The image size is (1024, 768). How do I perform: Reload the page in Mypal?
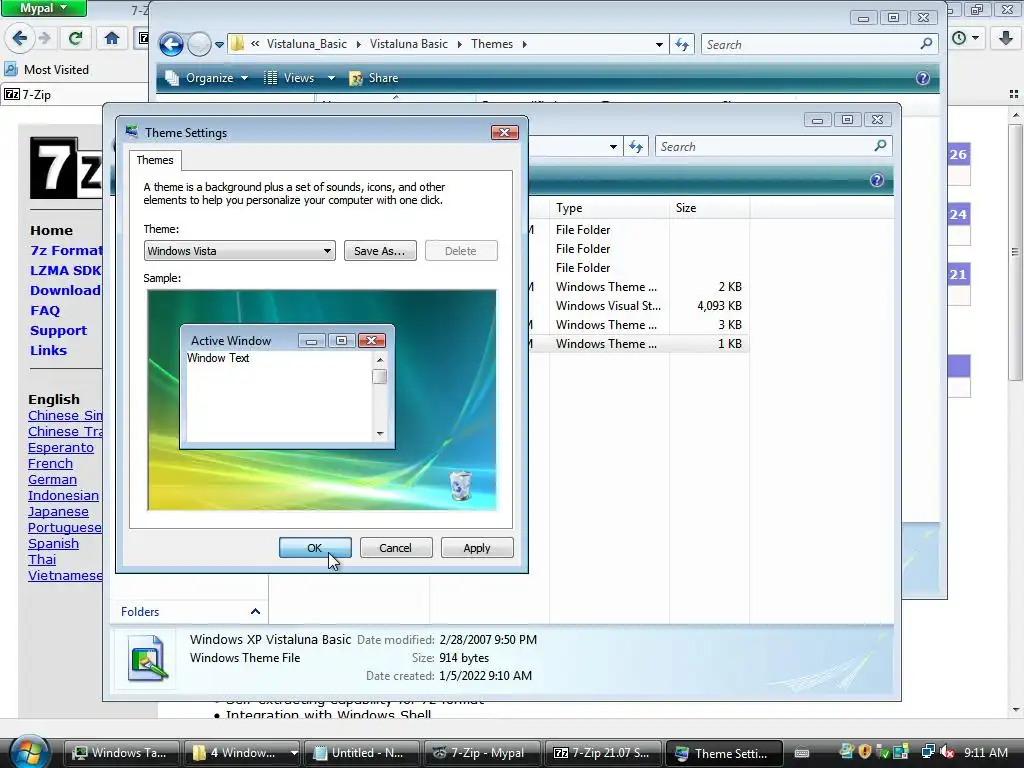pos(75,38)
